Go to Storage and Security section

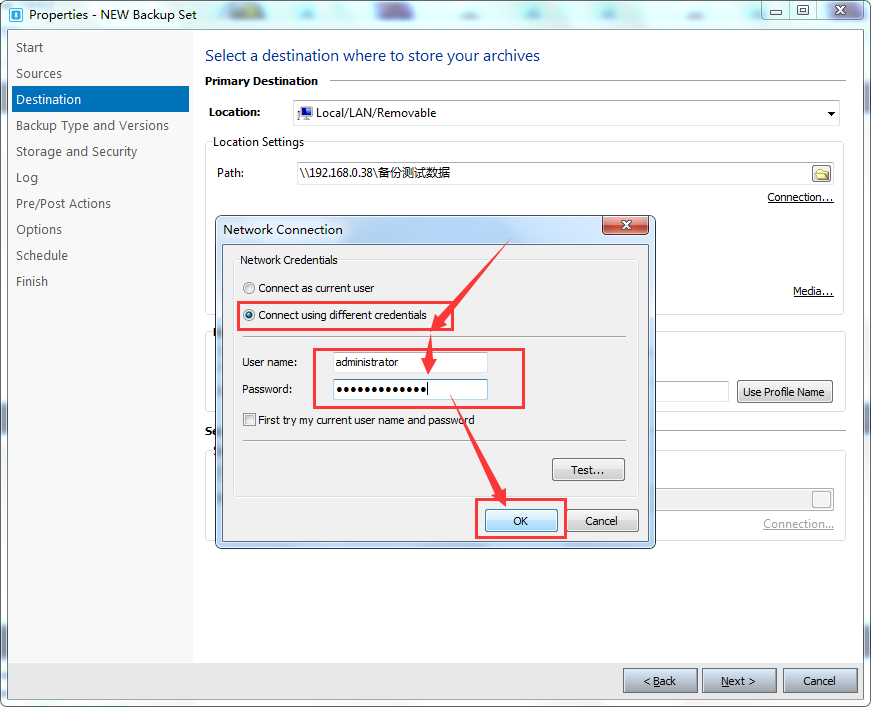click(x=76, y=151)
